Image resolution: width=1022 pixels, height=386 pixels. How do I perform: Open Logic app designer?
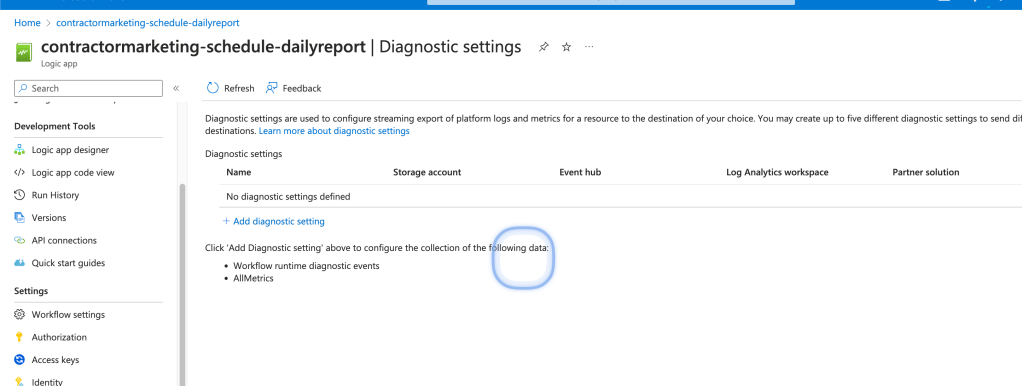pos(70,150)
